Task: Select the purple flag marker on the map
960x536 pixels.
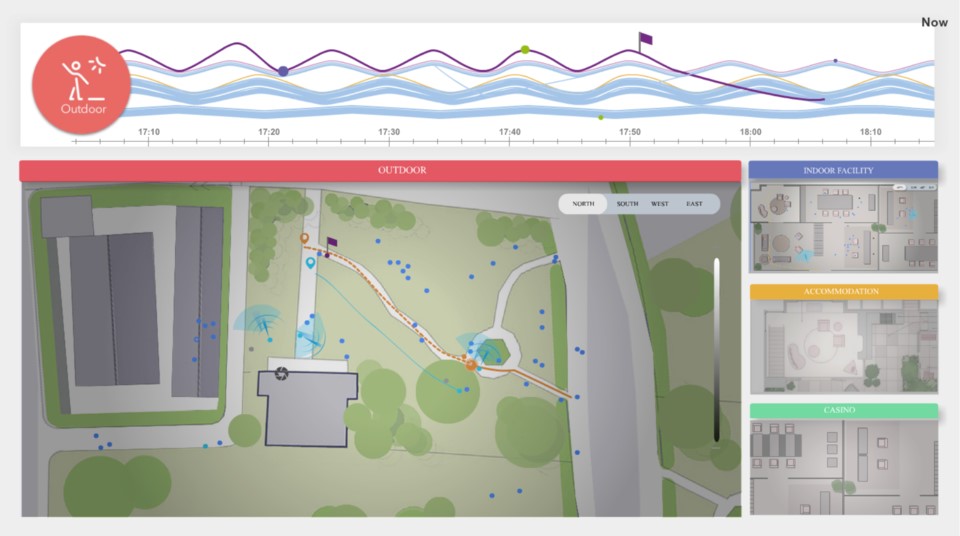Action: coord(331,242)
